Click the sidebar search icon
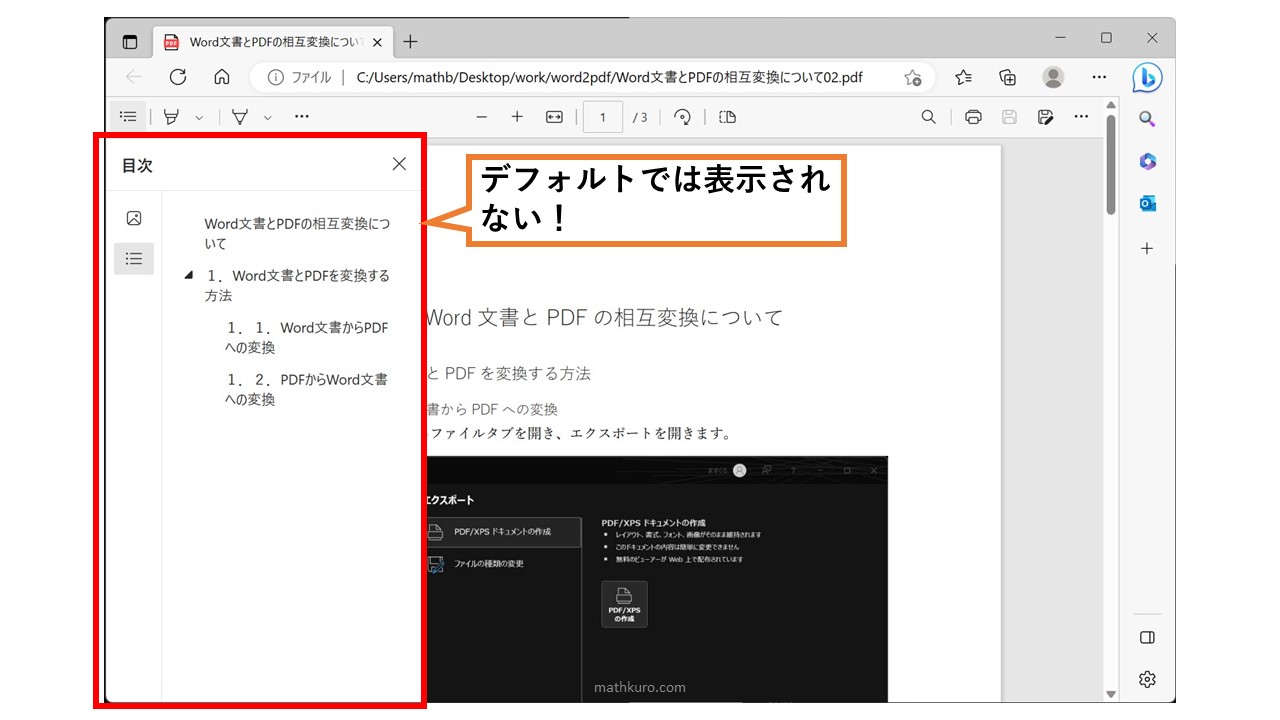Image resolution: width=1280 pixels, height=720 pixels. coord(1147,119)
